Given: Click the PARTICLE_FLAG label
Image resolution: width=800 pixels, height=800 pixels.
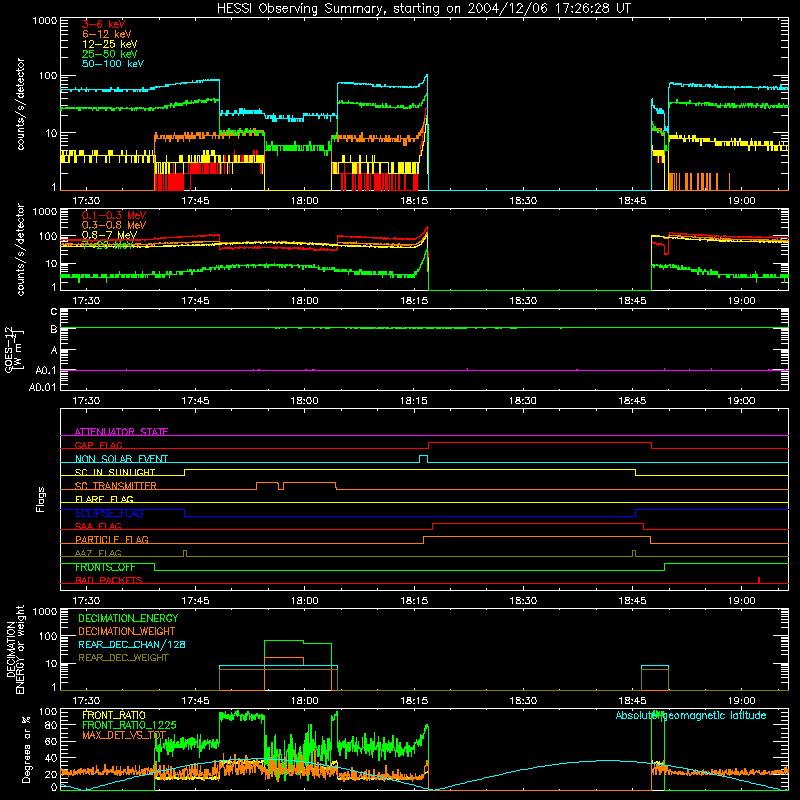Looking at the screenshot, I should point(112,539).
